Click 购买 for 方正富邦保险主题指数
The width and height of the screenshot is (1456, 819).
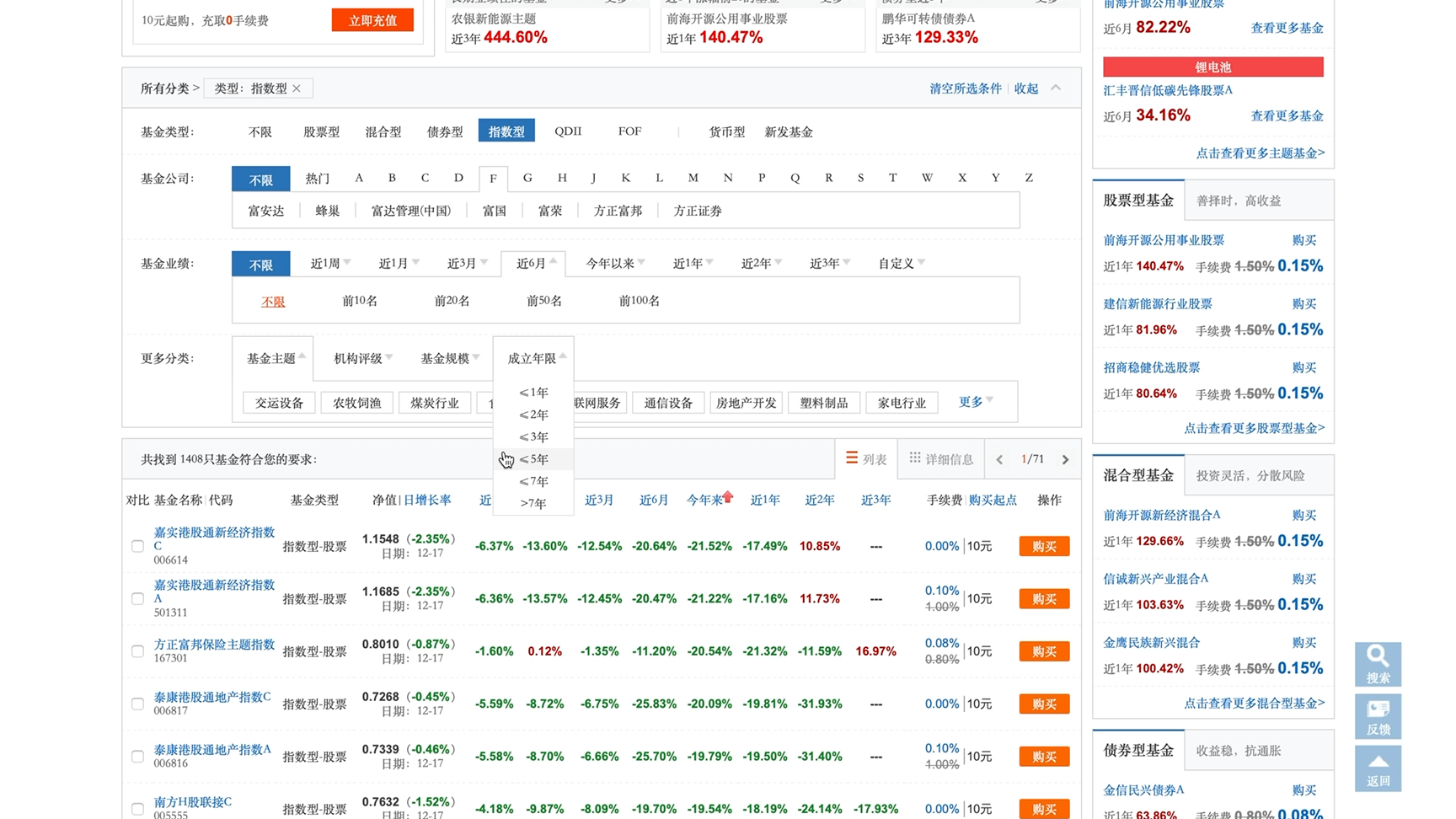[x=1044, y=651]
